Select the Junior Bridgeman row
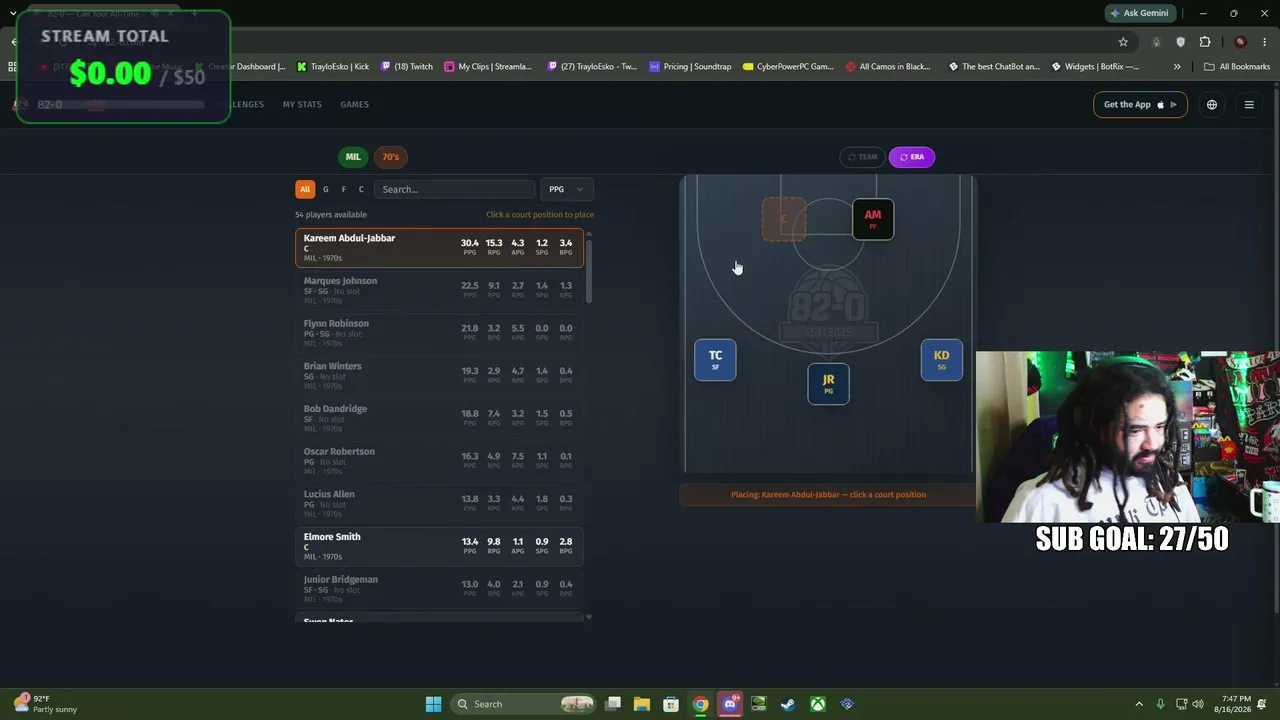Viewport: 1280px width, 720px height. click(439, 589)
